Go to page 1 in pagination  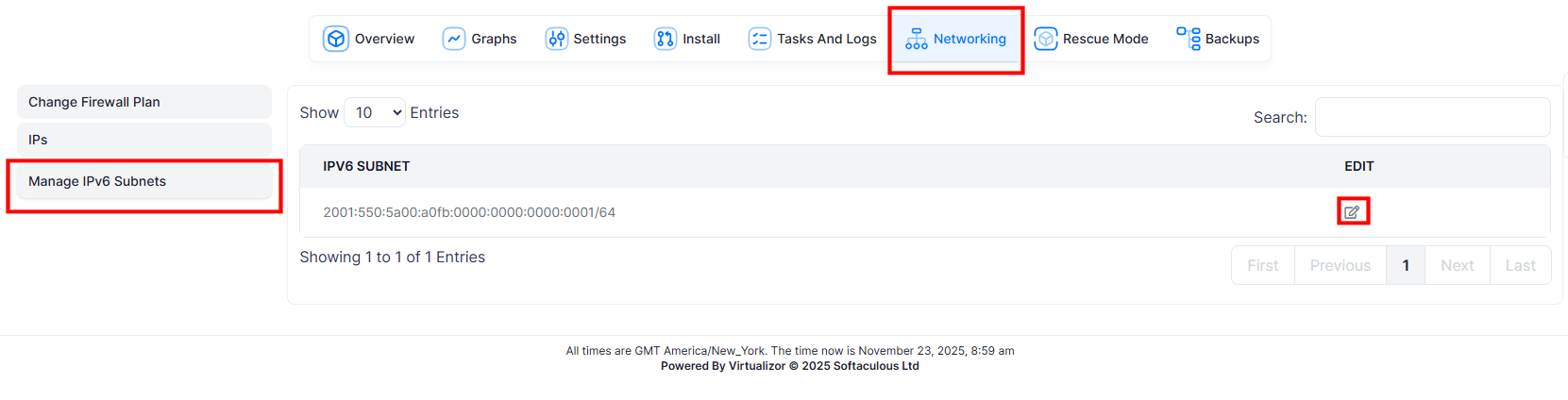(x=1406, y=265)
